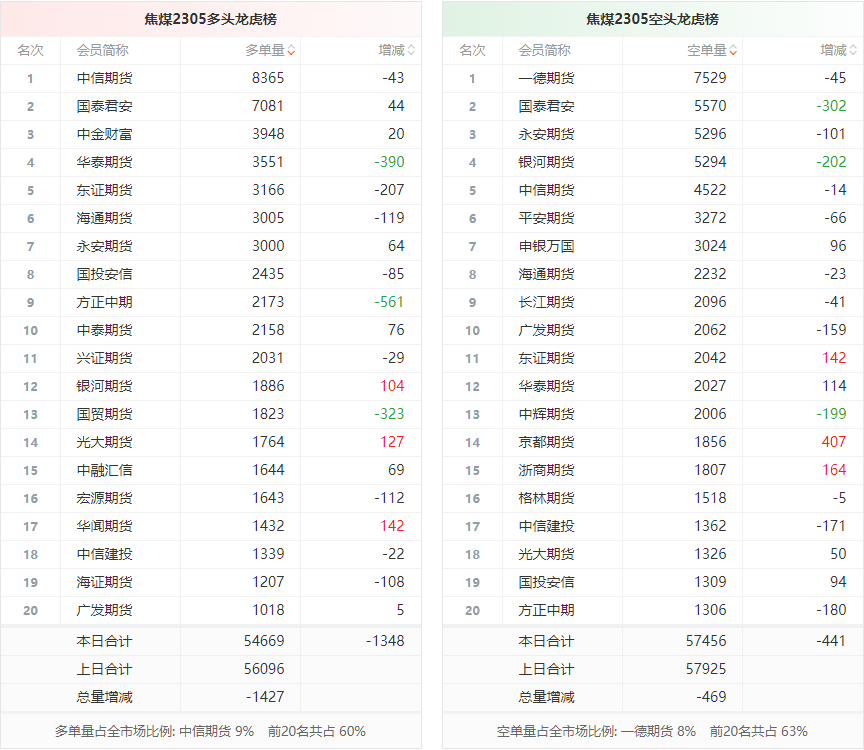Open 中信期货 ranked first in long table
Image resolution: width=864 pixels, height=750 pixels.
(104, 78)
